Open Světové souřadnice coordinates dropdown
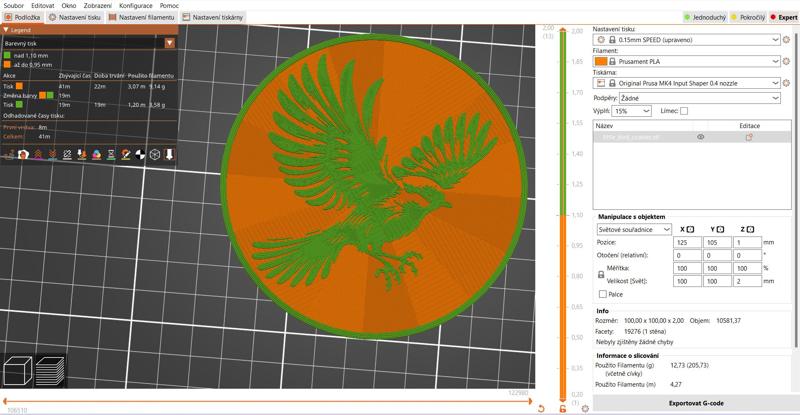The height and width of the screenshot is (415, 800). coord(634,230)
